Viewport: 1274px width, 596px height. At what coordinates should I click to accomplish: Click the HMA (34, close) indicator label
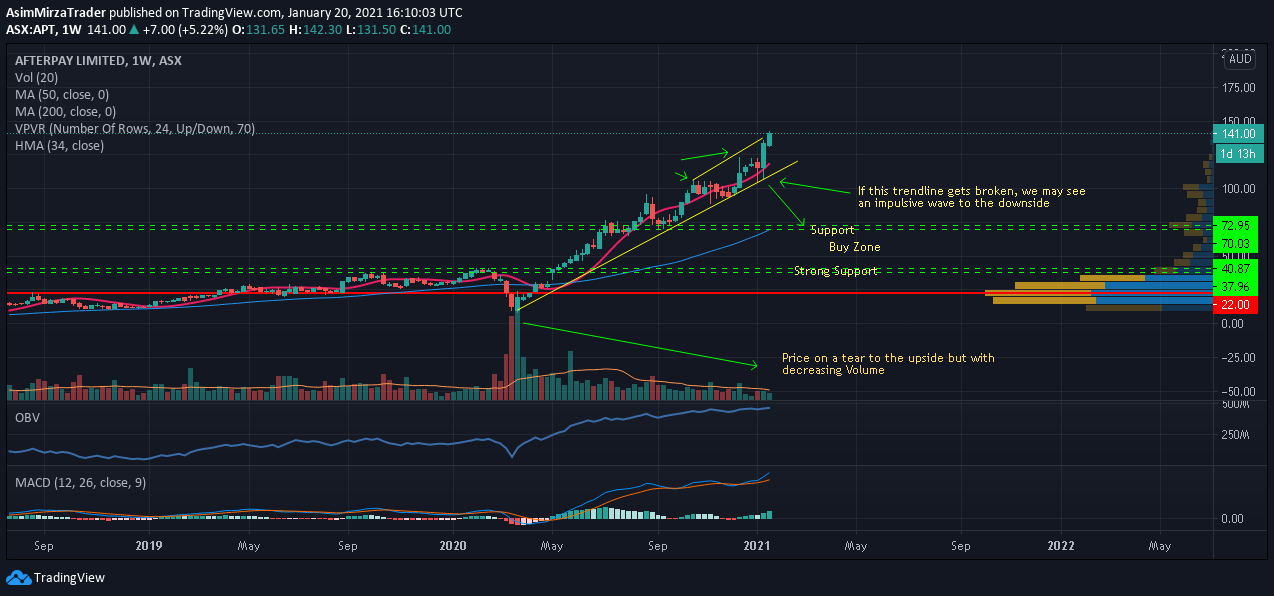click(59, 145)
